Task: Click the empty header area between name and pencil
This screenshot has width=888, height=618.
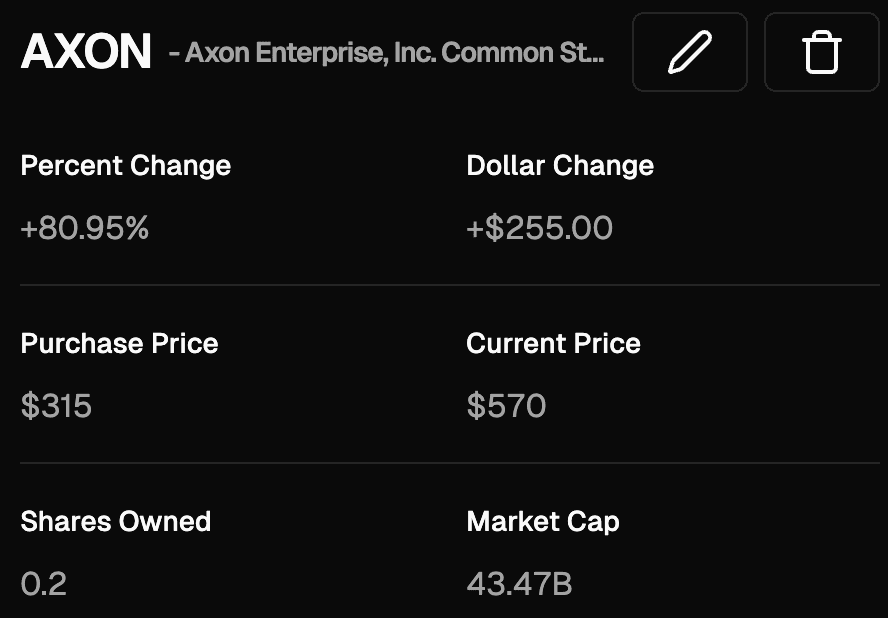Action: (x=618, y=52)
